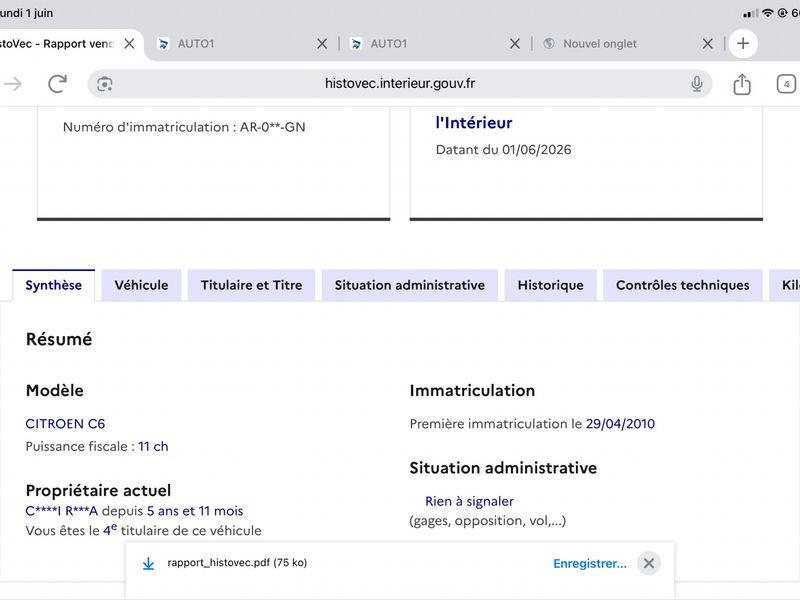Activate microphone voice search
The image size is (800, 600).
point(696,84)
